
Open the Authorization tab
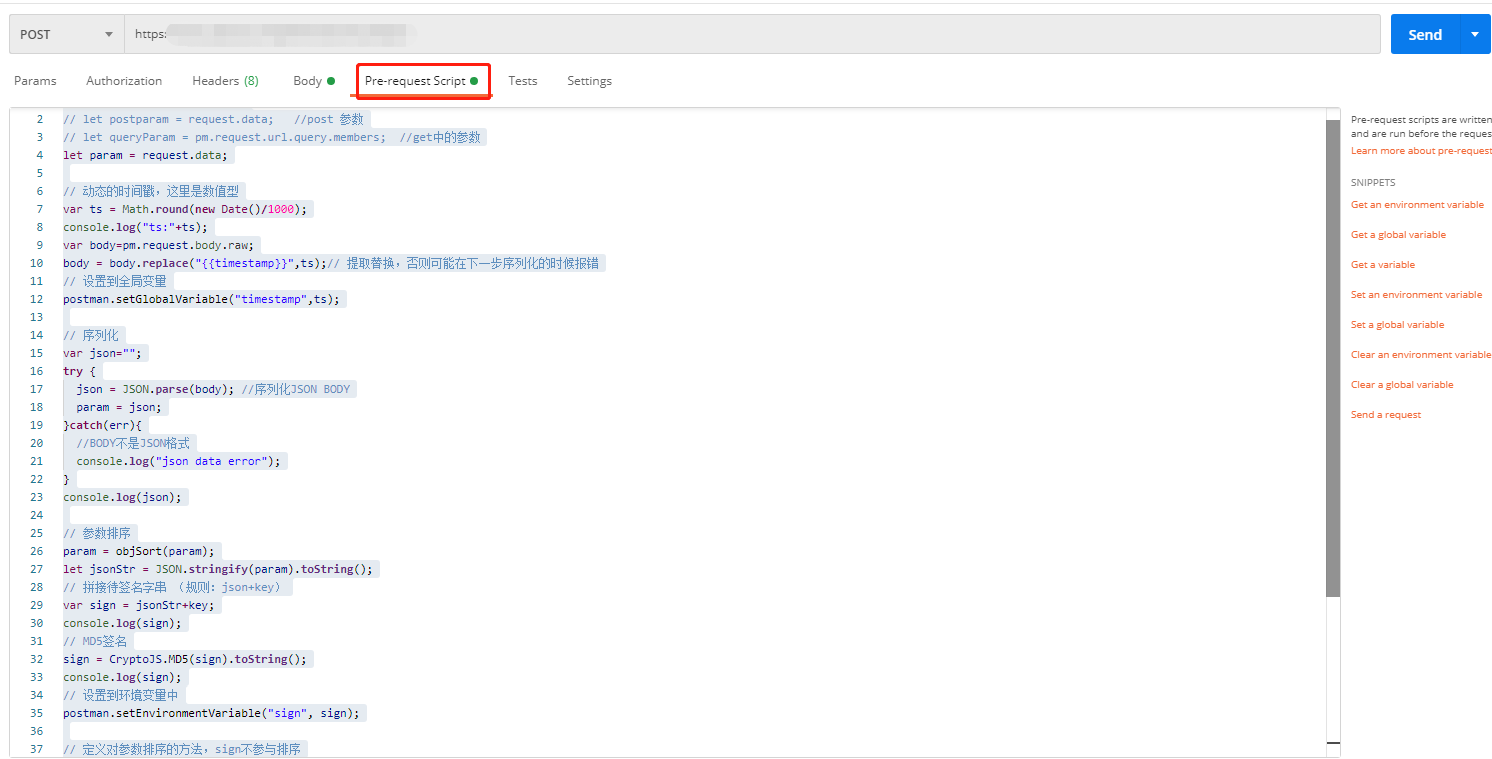123,81
